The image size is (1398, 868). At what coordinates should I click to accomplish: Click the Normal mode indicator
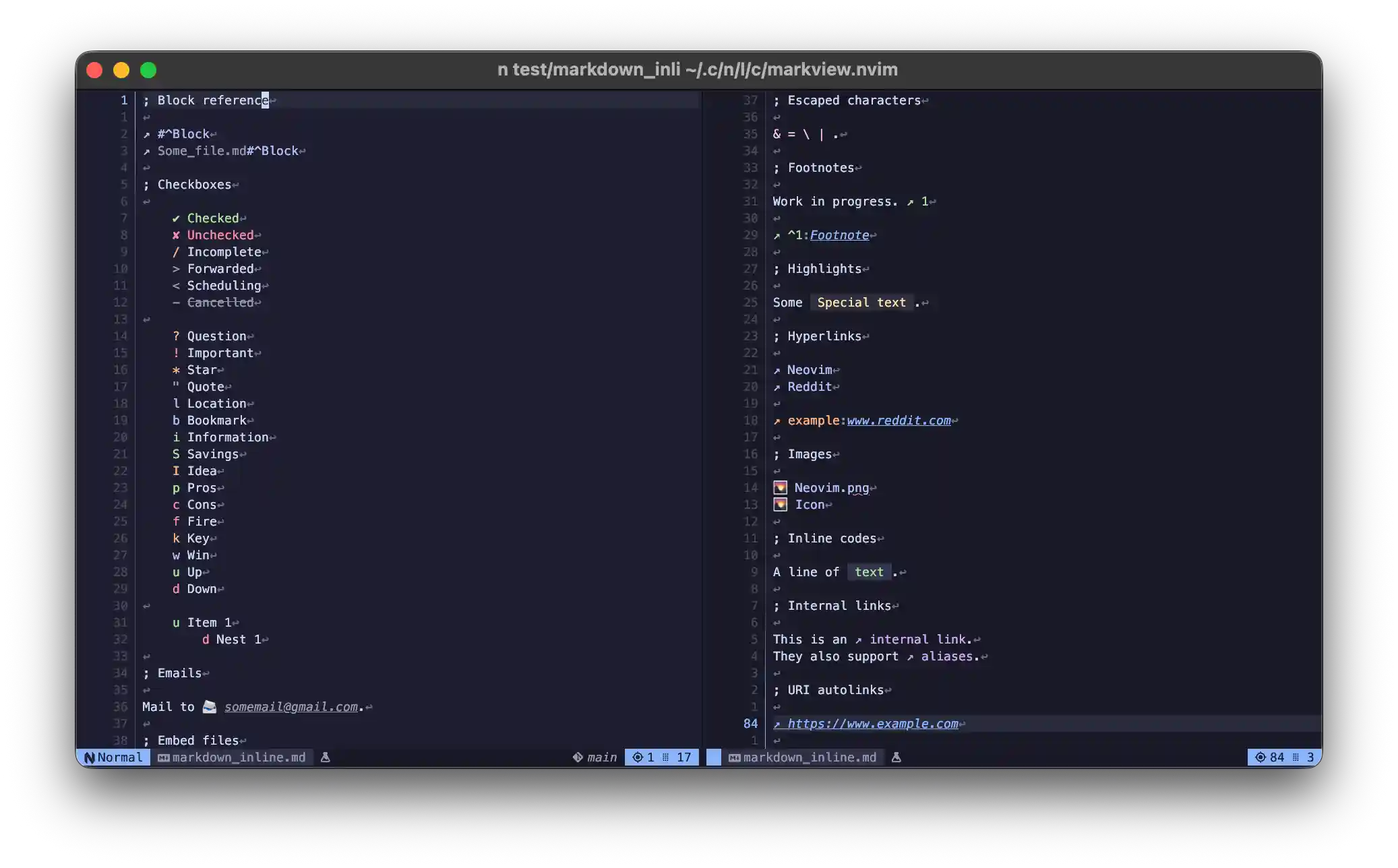coord(119,757)
